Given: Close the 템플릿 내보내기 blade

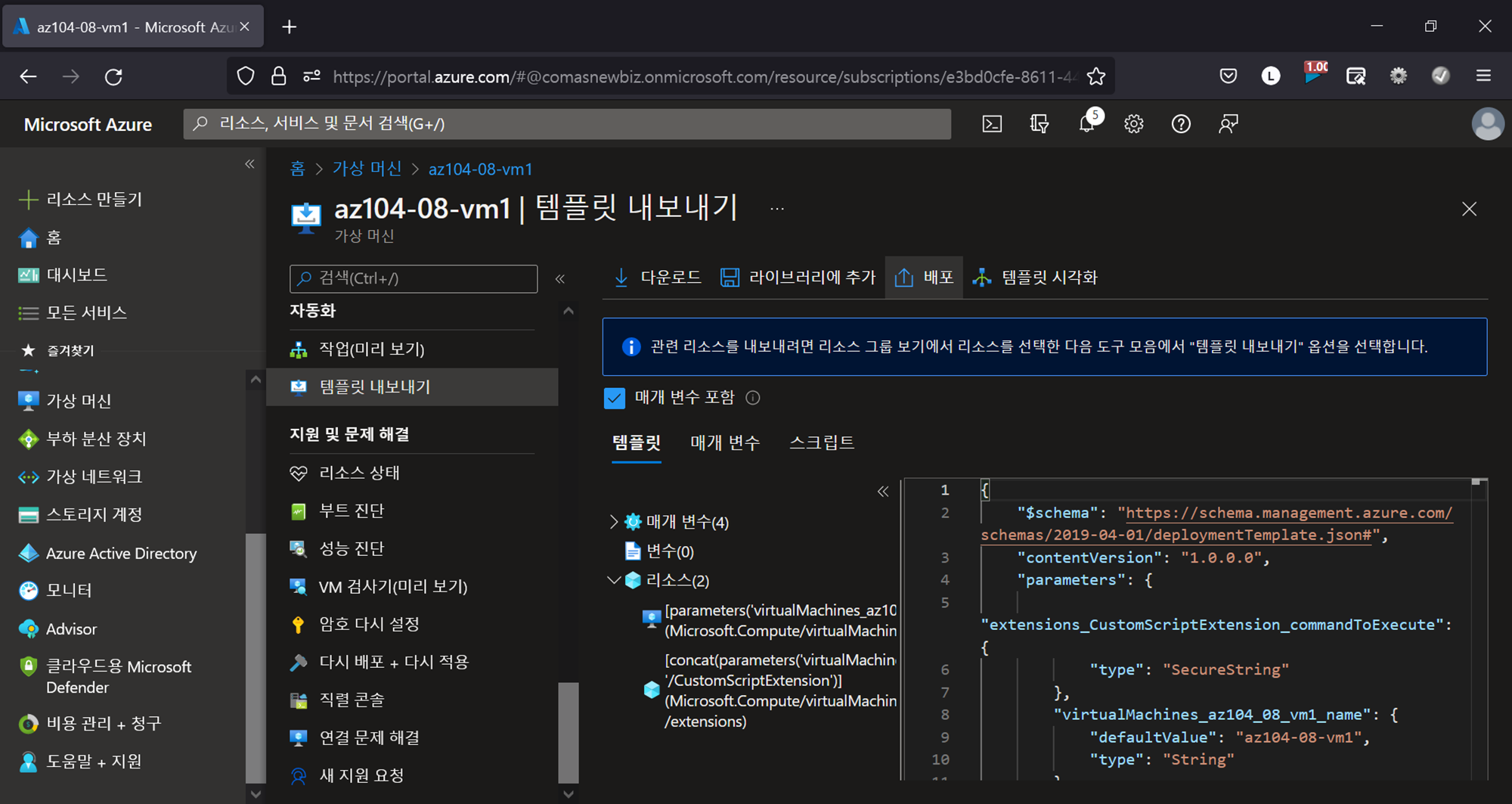Looking at the screenshot, I should click(x=1469, y=209).
